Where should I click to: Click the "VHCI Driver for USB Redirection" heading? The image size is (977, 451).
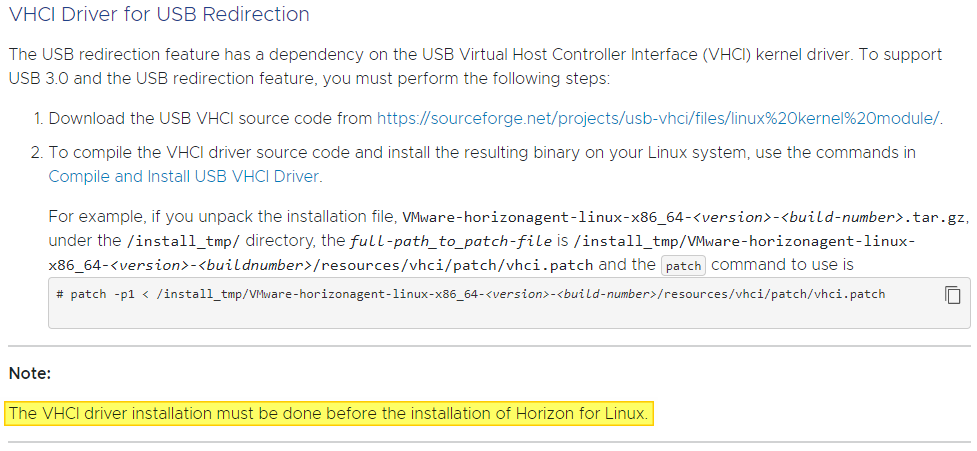[x=159, y=15]
